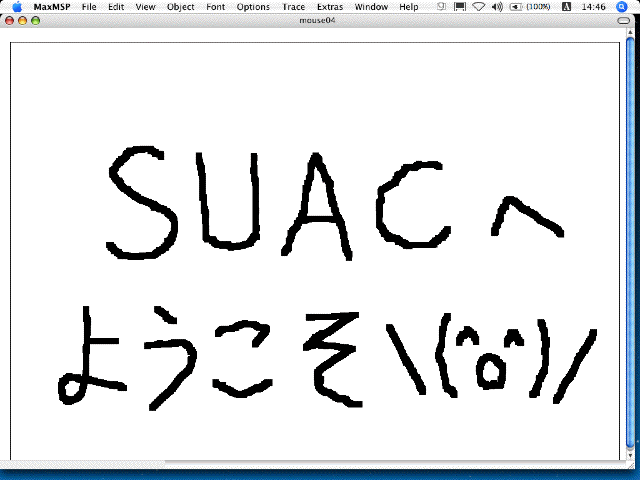Click the vertical scrollbar thumb
This screenshot has width=640, height=480.
click(630, 241)
